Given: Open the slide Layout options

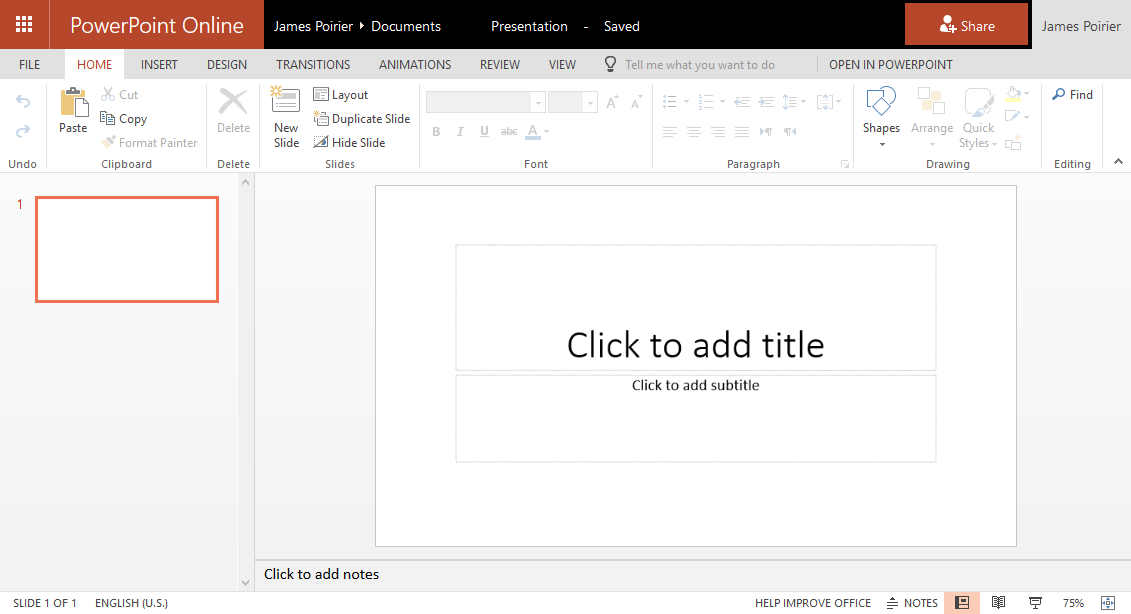Looking at the screenshot, I should click(x=340, y=95).
